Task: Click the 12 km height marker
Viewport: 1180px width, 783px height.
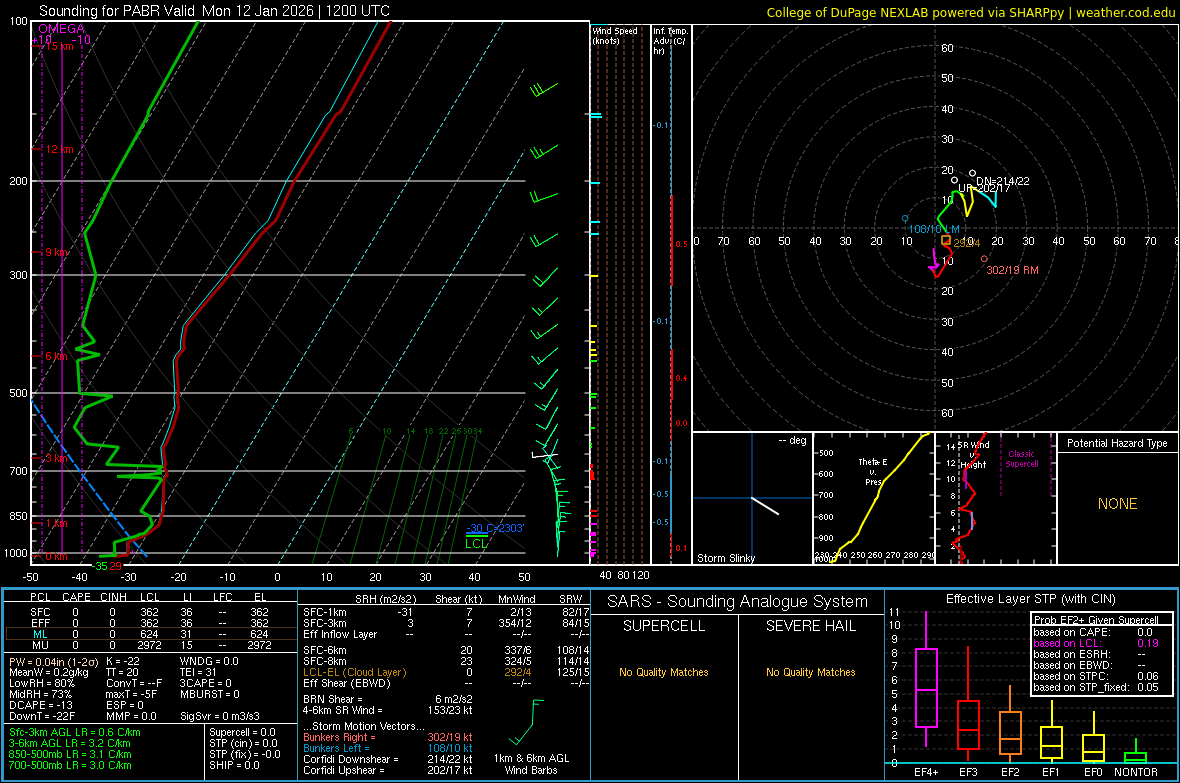Action: pyautogui.click(x=59, y=149)
